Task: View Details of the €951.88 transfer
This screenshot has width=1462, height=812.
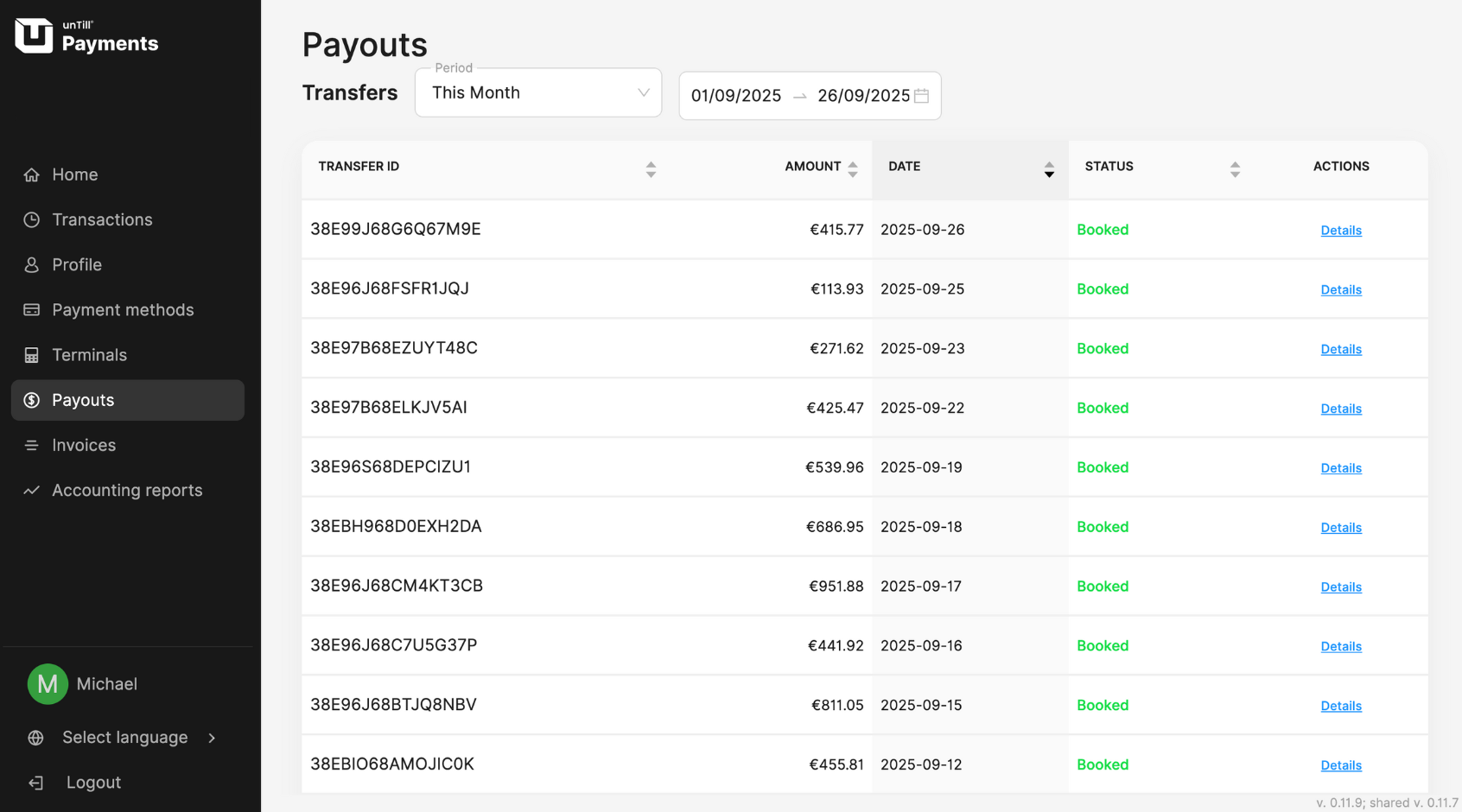Action: (x=1340, y=587)
